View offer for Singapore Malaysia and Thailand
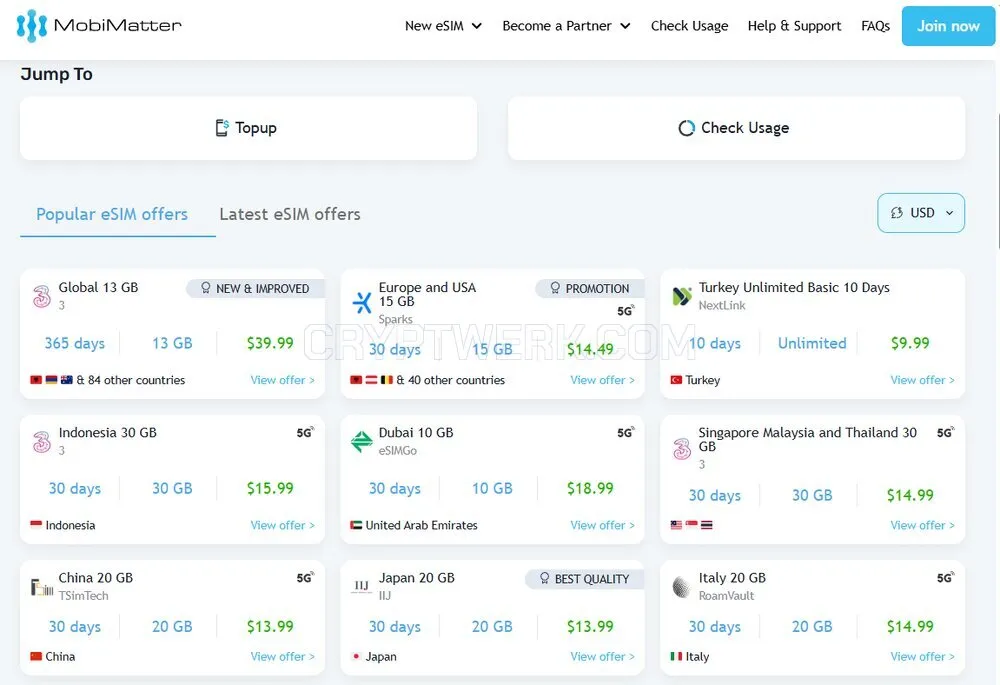Image resolution: width=1000 pixels, height=685 pixels. tap(923, 526)
